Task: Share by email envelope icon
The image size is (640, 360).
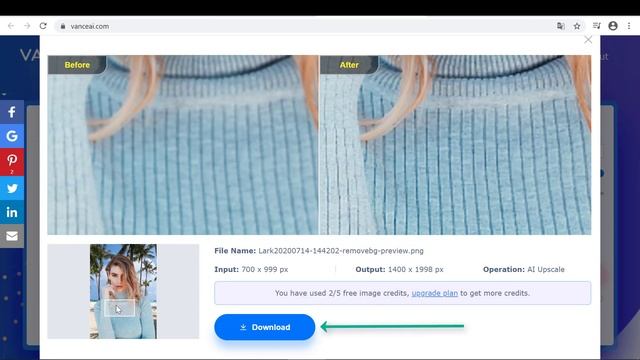Action: (12, 236)
